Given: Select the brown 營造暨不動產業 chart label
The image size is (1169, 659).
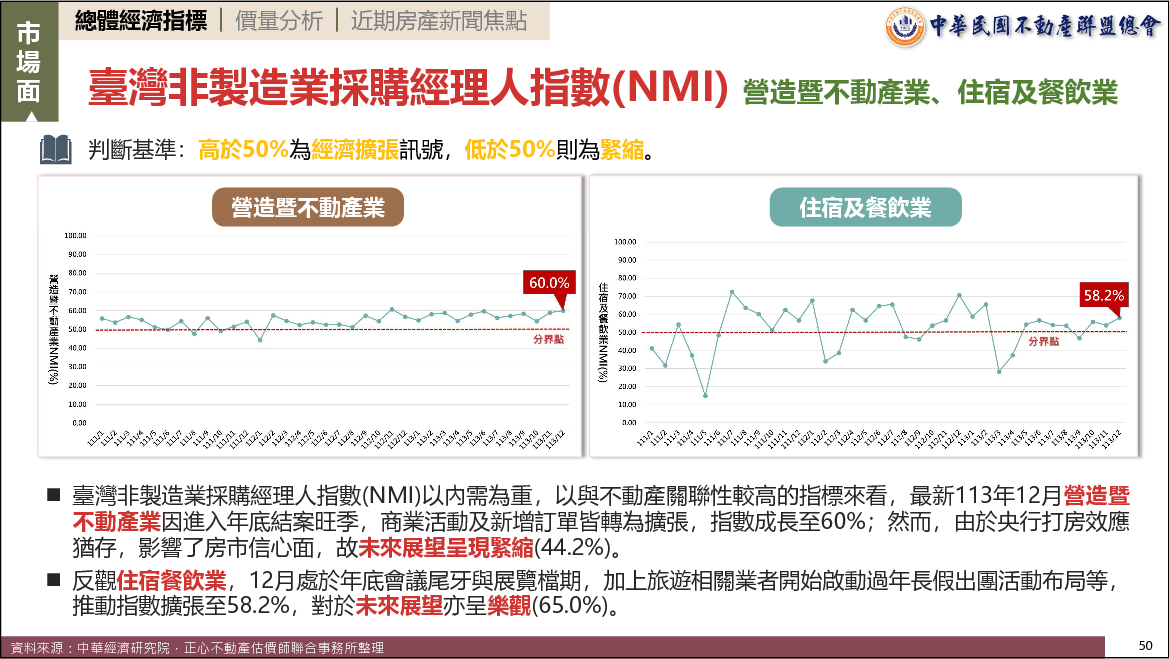Looking at the screenshot, I should tap(308, 207).
